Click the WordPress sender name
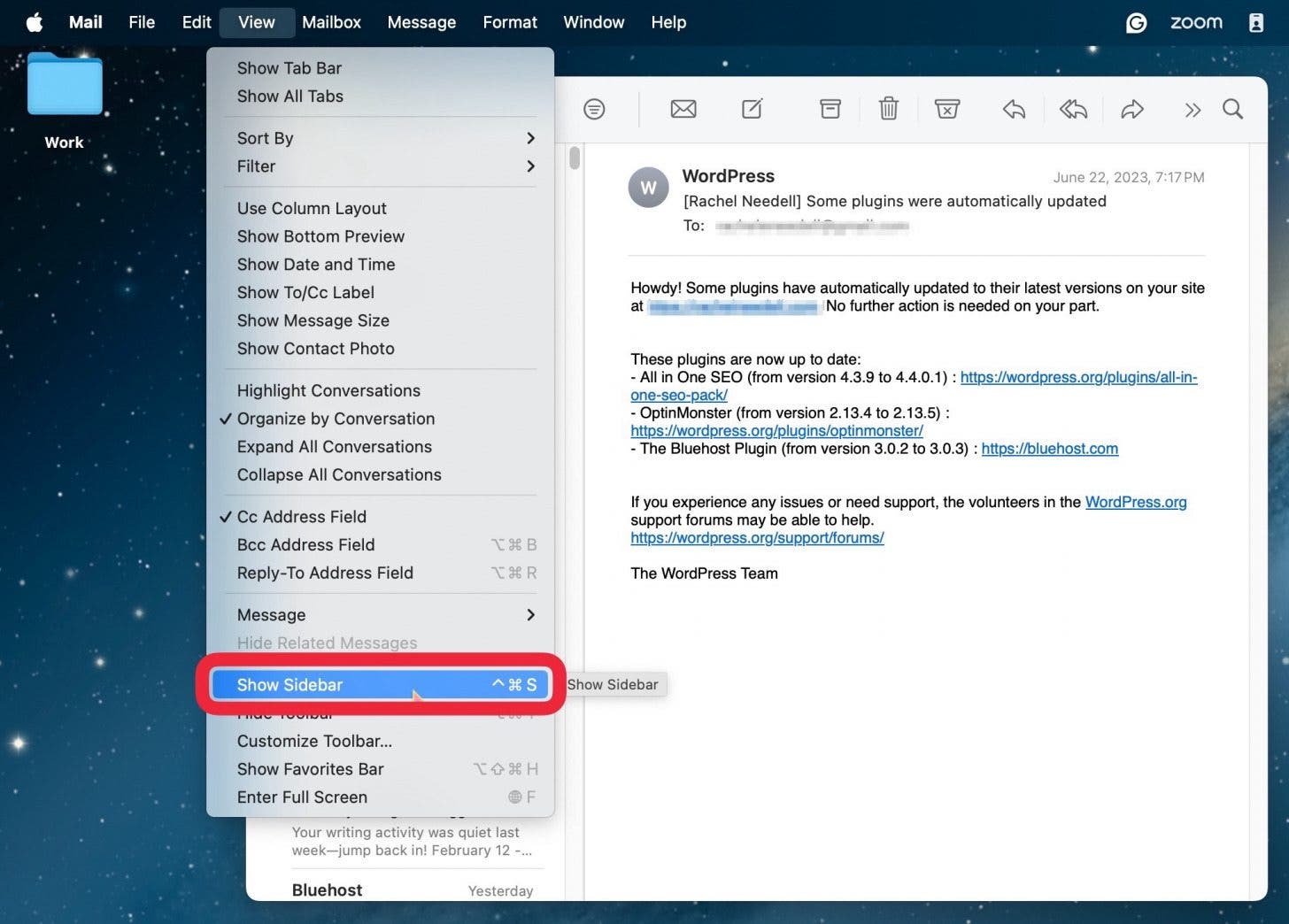Image resolution: width=1289 pixels, height=924 pixels. tap(728, 176)
